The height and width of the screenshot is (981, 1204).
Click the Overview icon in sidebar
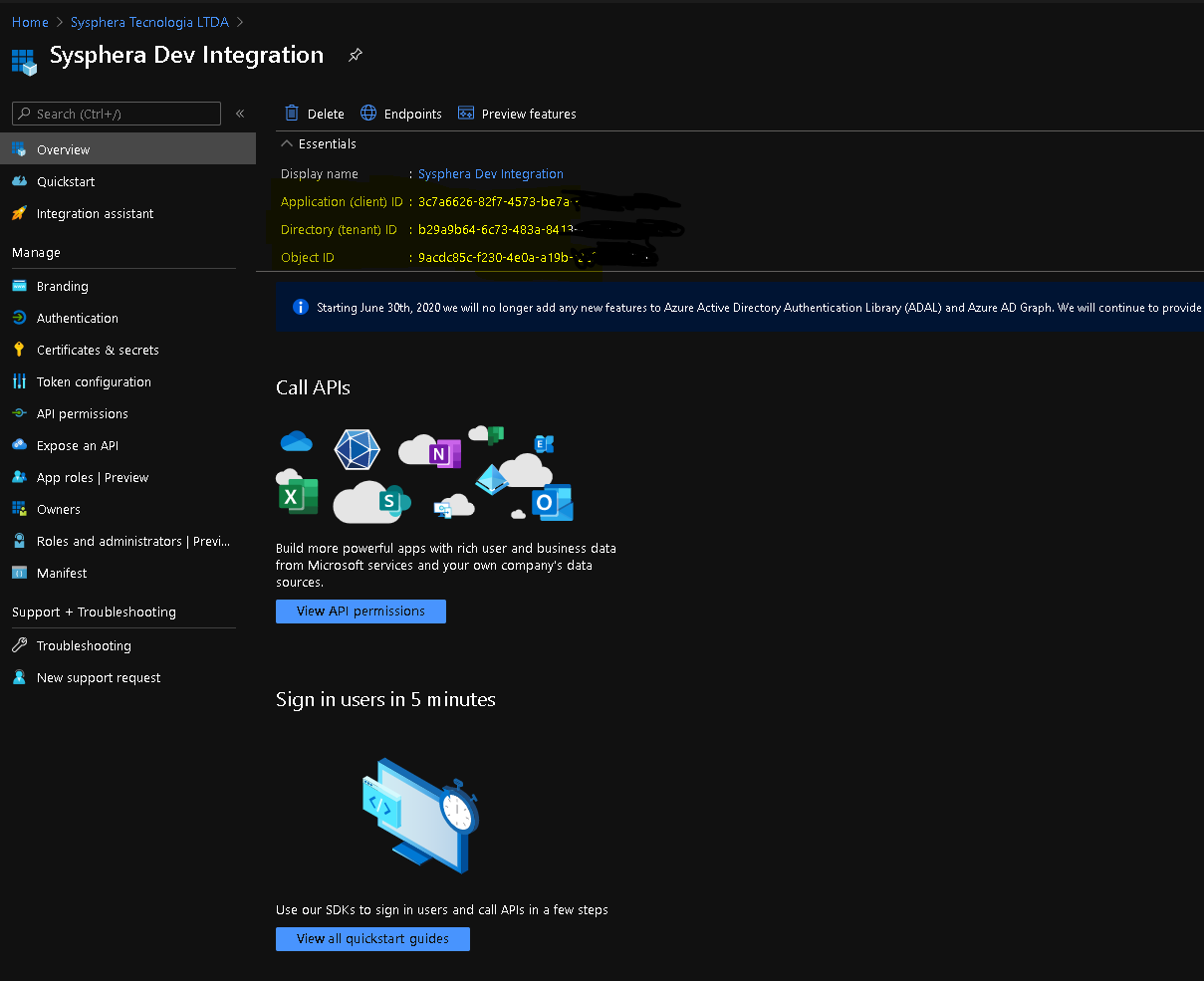click(x=19, y=149)
